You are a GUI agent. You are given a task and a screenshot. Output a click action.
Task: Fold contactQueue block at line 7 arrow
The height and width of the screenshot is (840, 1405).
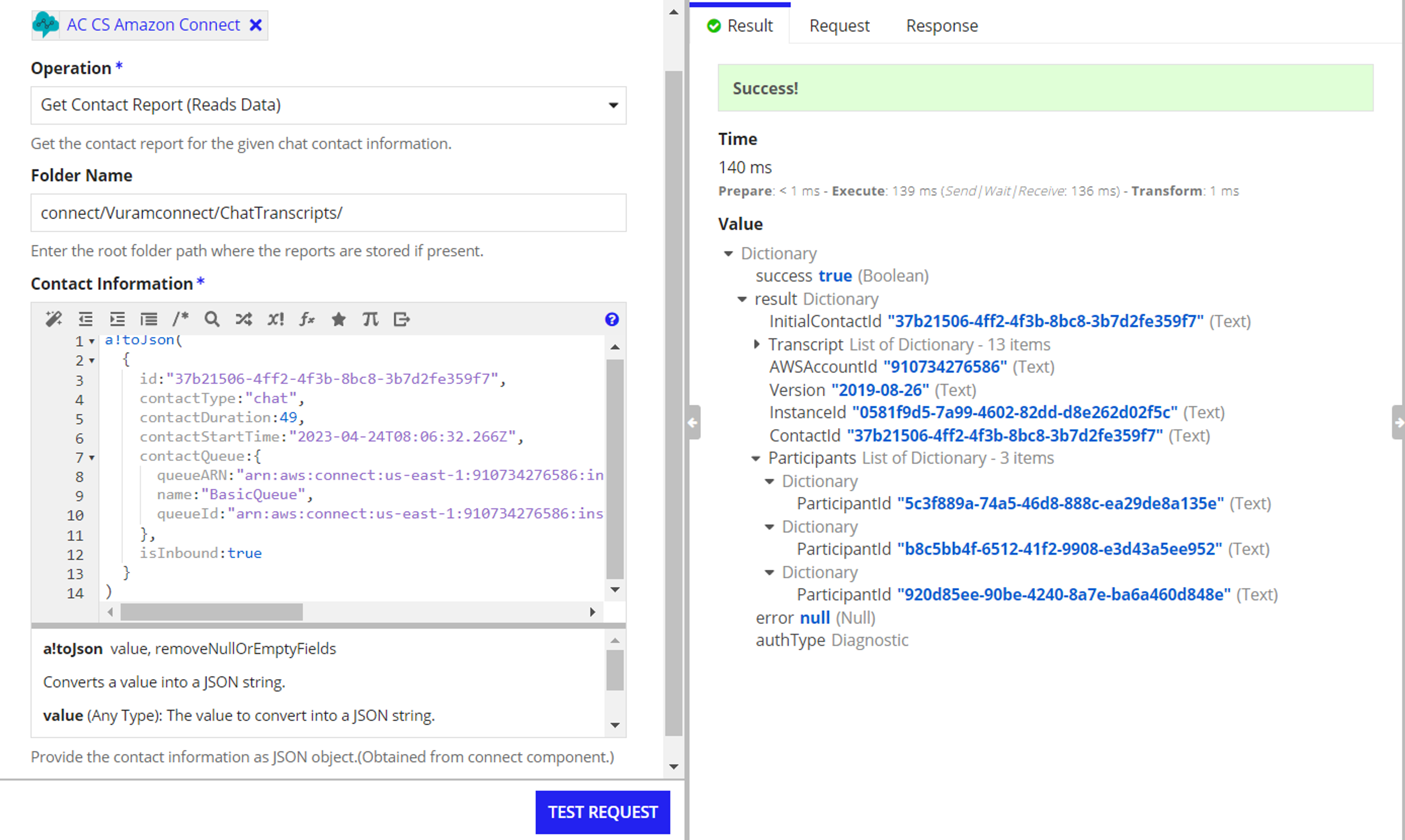pos(92,457)
